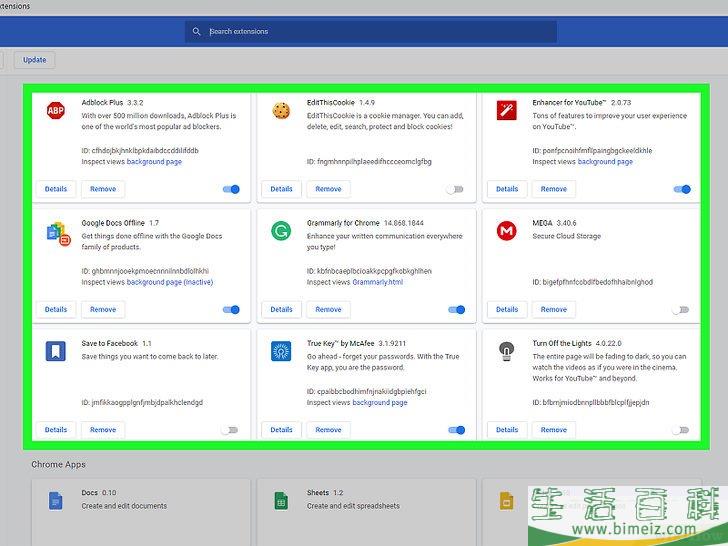Select Turn Off the Lights ID text

pyautogui.click(x=591, y=403)
